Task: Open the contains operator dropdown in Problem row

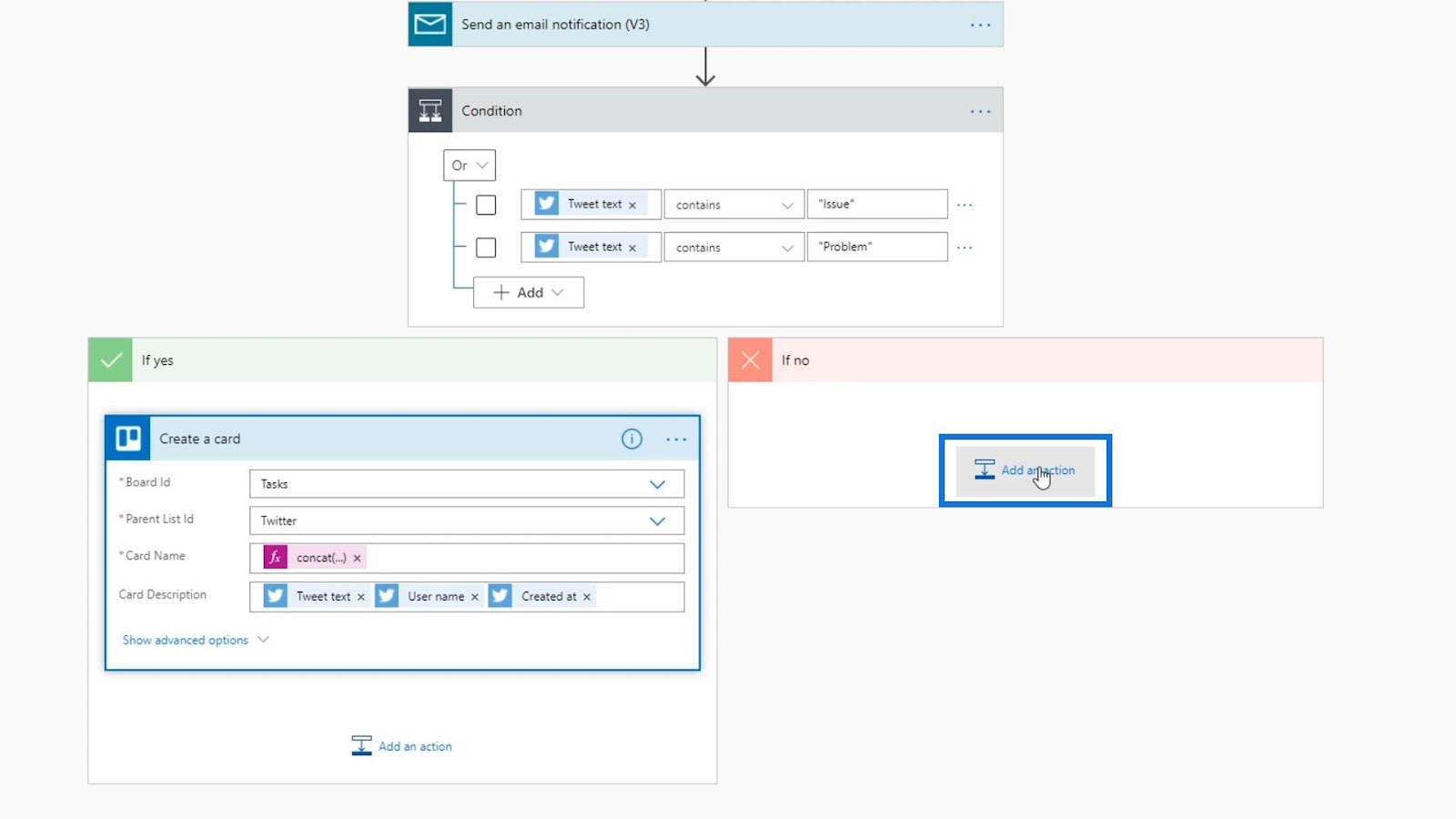Action: 733,248
